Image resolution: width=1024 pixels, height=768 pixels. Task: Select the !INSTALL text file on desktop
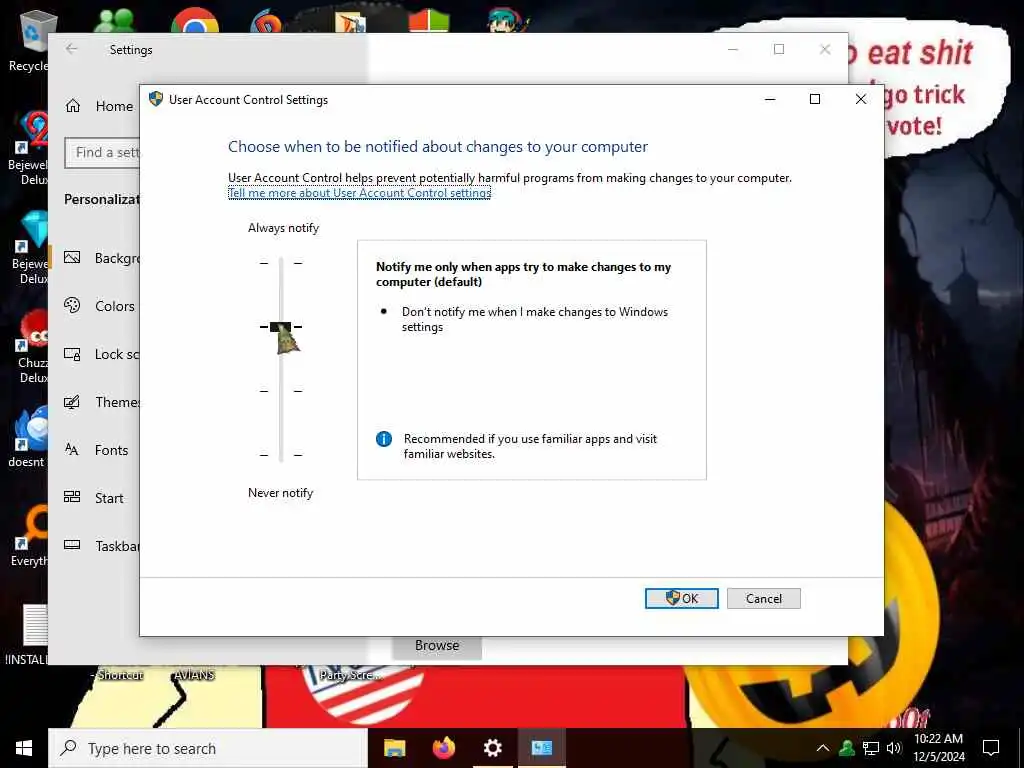tap(26, 635)
